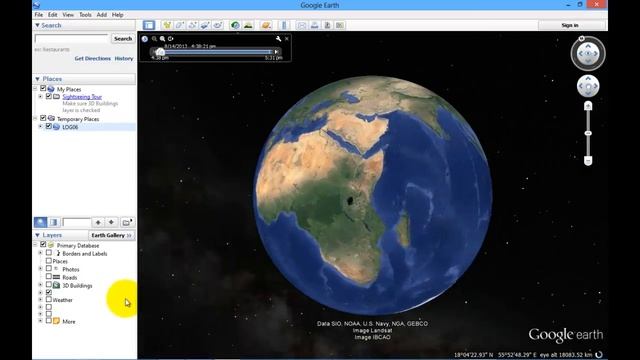This screenshot has width=640, height=360.
Task: Click the Add Placemark pushpin icon
Action: [167, 25]
